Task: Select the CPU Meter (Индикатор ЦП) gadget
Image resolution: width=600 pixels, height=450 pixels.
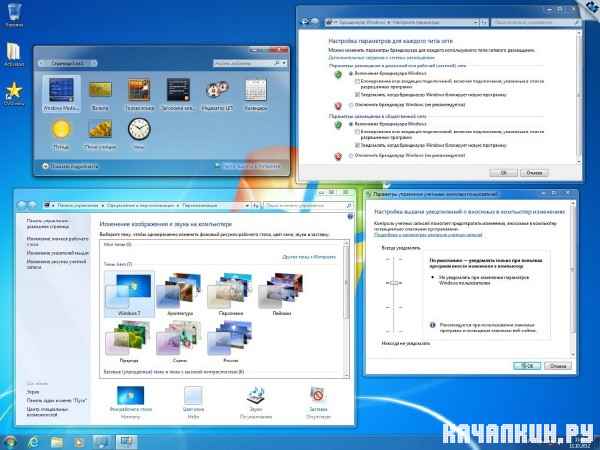Action: [x=217, y=94]
